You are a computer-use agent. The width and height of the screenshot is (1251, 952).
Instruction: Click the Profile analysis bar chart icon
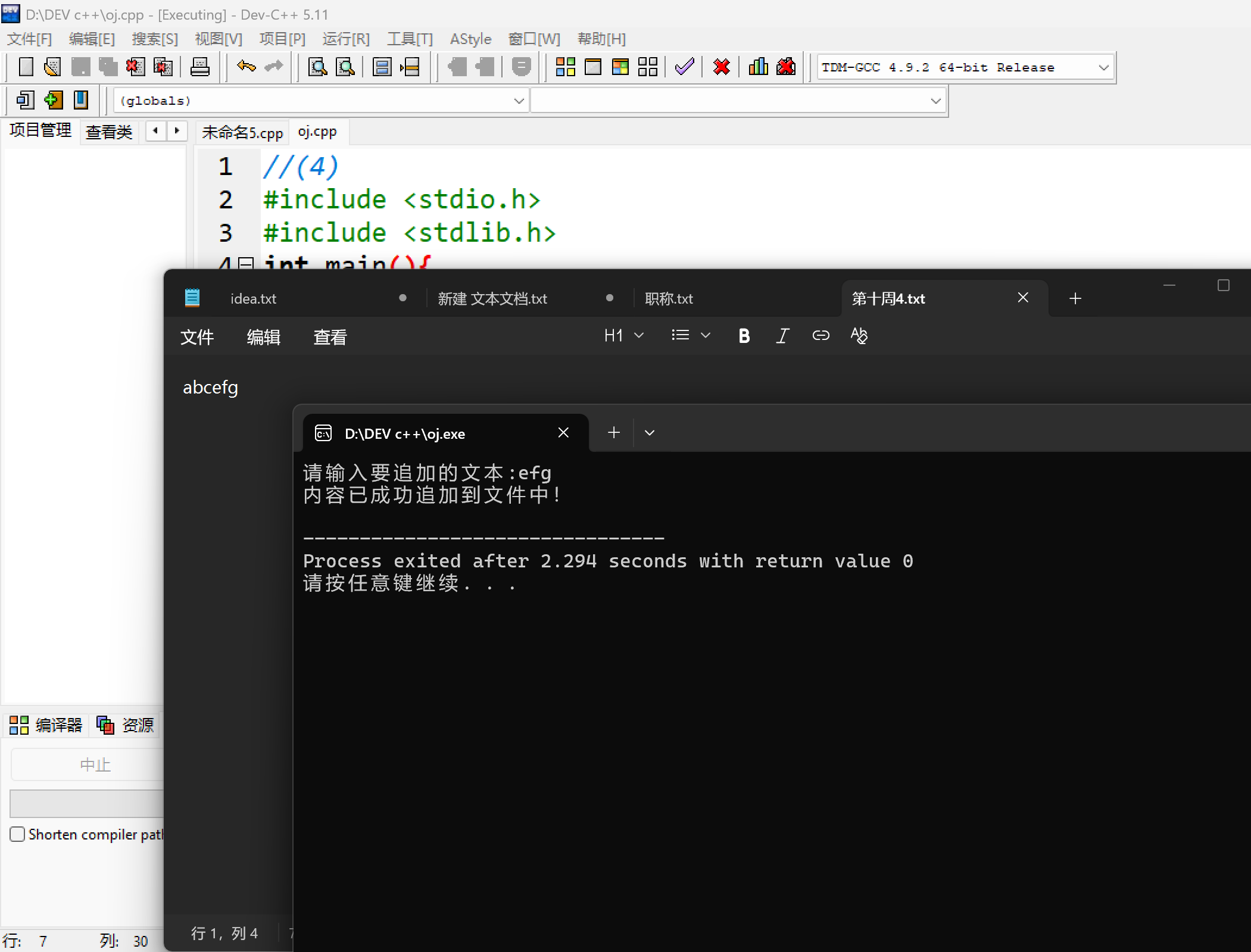(x=758, y=67)
